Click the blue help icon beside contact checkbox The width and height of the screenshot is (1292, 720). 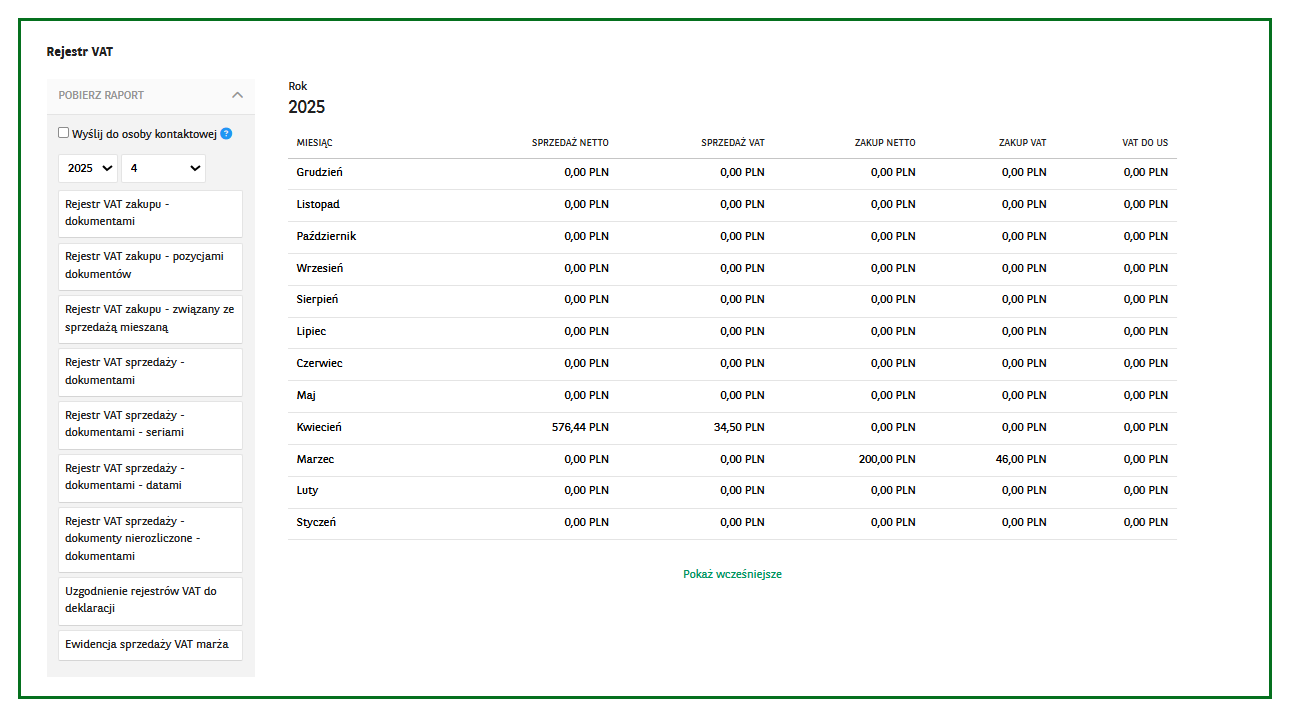226,133
